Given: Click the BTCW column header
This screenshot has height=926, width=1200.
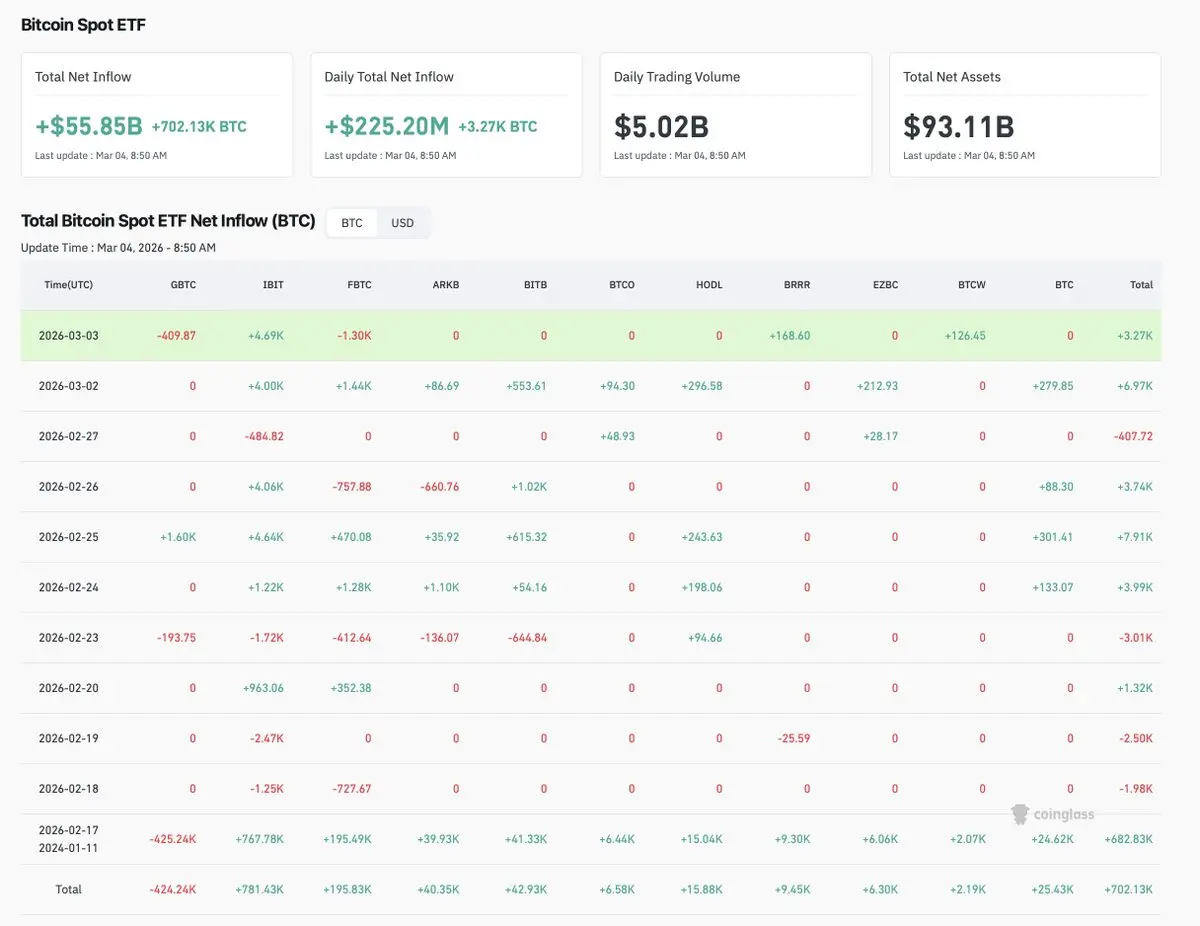Looking at the screenshot, I should [x=971, y=285].
